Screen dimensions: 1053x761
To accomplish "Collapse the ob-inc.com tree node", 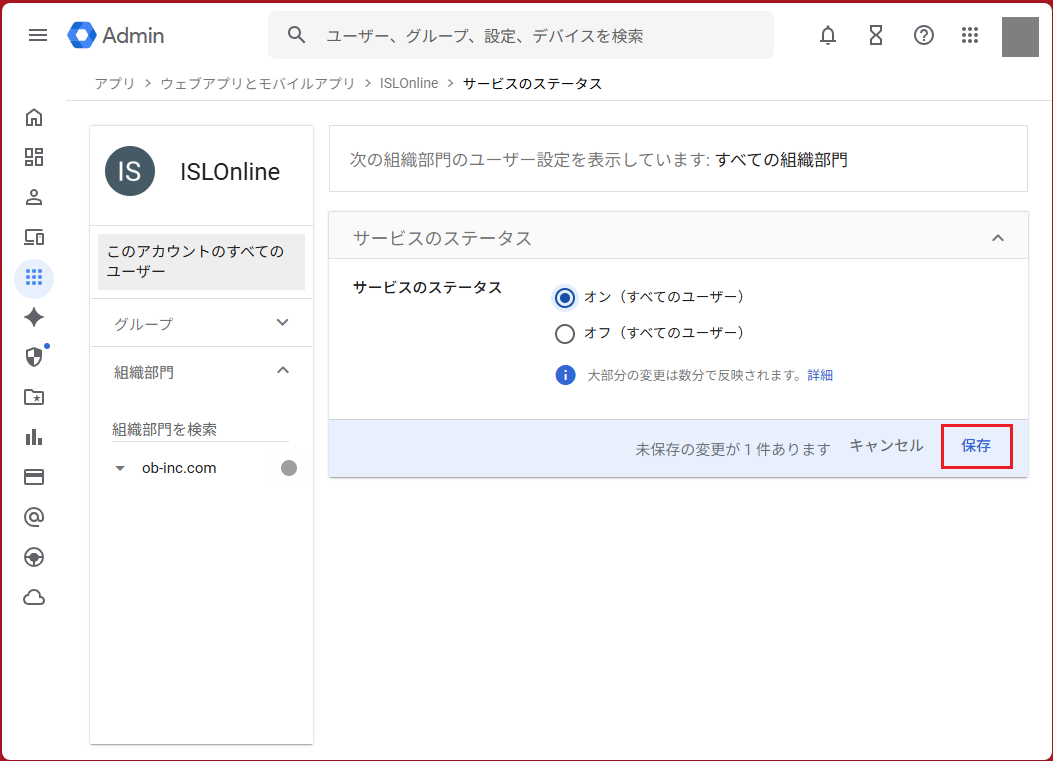I will pyautogui.click(x=120, y=468).
